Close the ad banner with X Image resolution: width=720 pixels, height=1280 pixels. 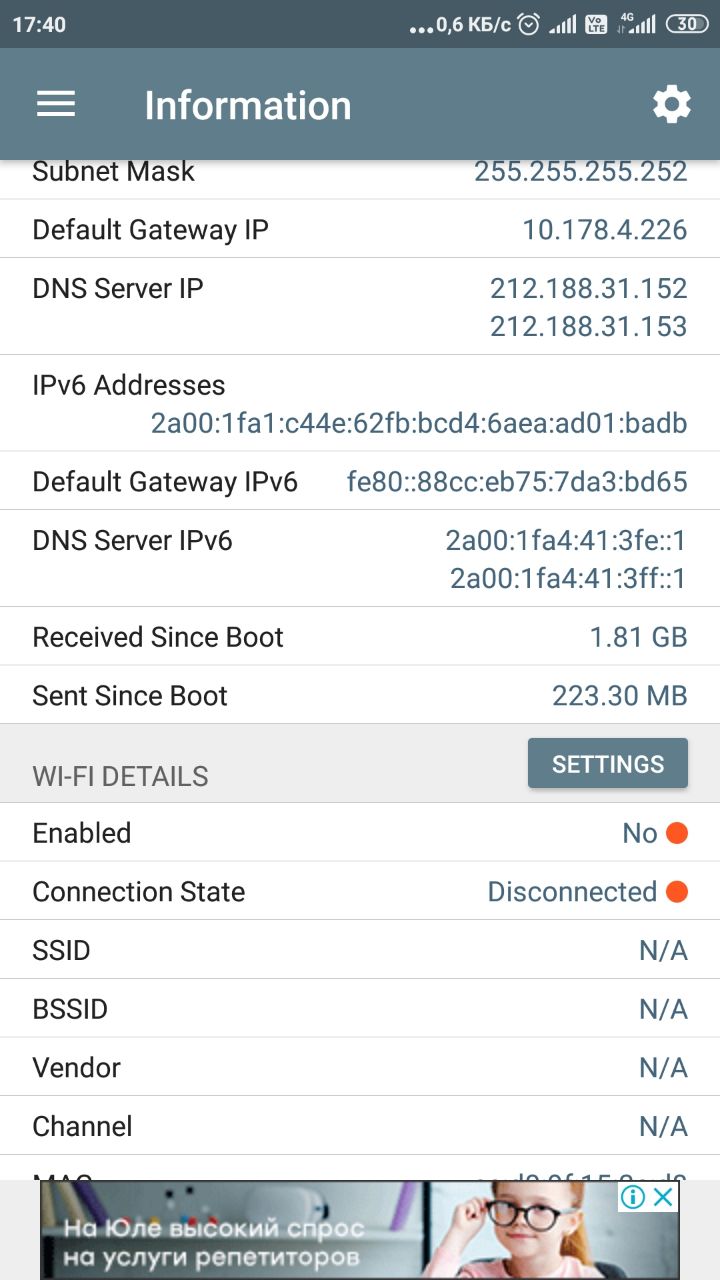tap(664, 1197)
